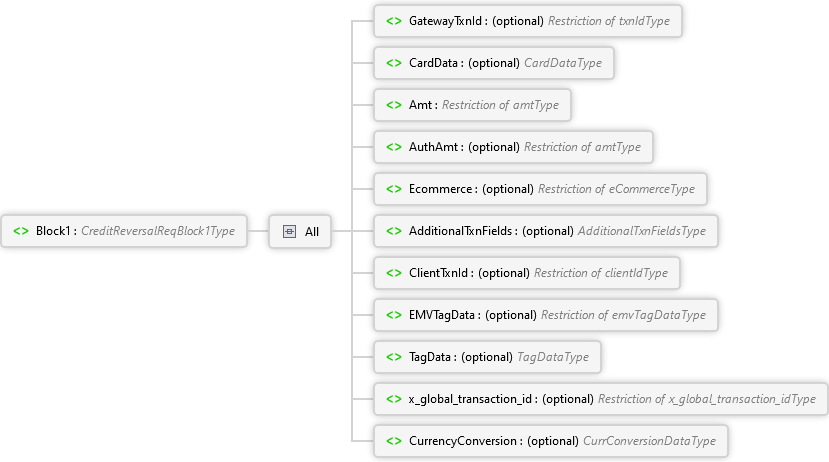The width and height of the screenshot is (829, 462).
Task: Click the element icon next to Amt
Action: click(x=394, y=105)
